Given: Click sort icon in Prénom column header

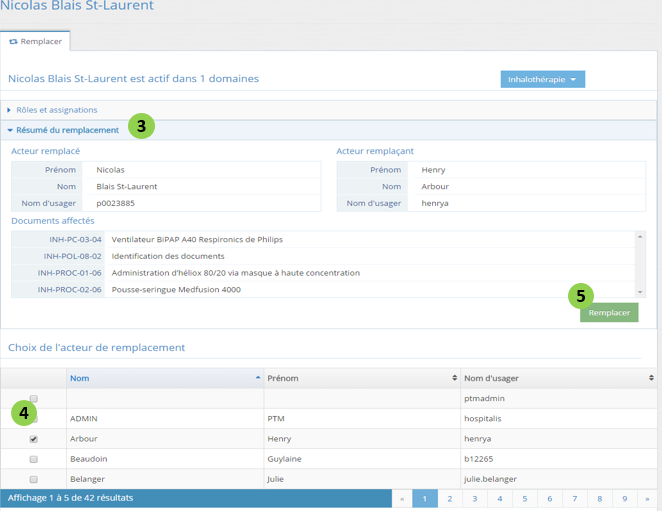Looking at the screenshot, I should 455,378.
